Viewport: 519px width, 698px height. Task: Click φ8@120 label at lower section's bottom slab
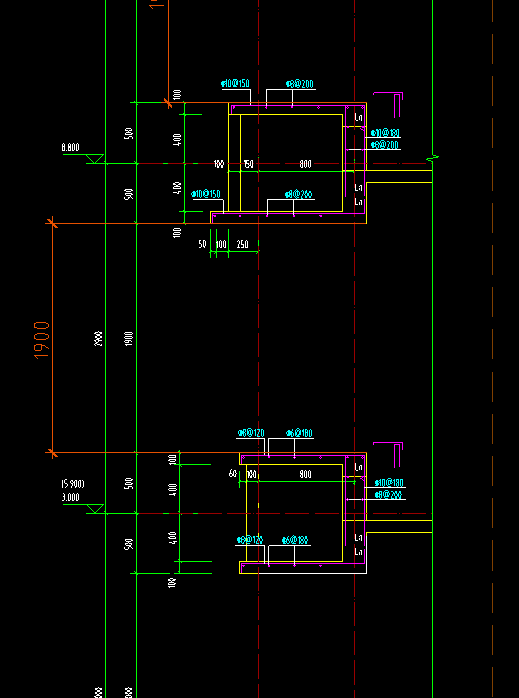[250, 540]
